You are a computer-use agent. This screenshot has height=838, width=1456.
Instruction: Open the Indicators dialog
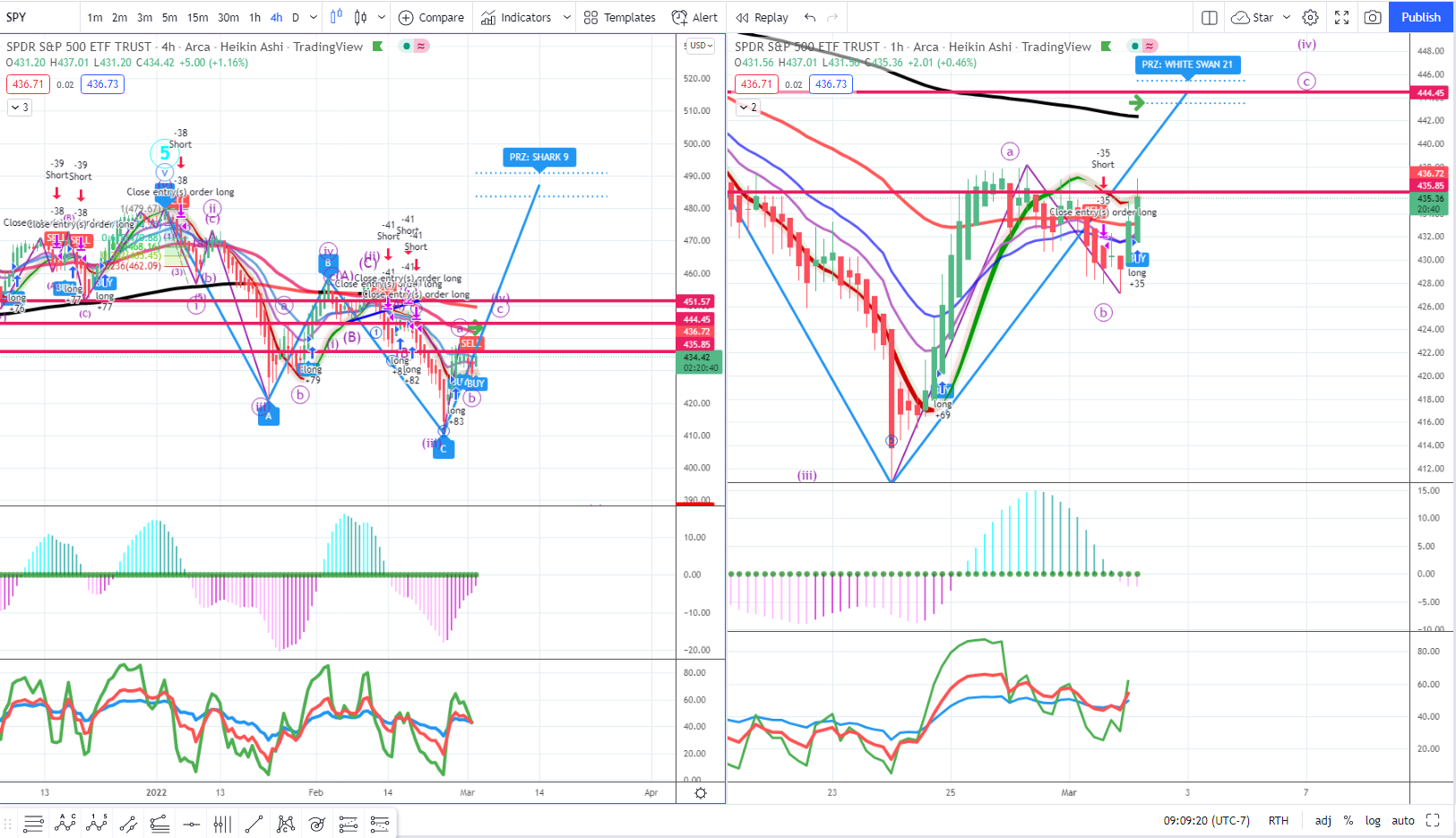click(516, 17)
